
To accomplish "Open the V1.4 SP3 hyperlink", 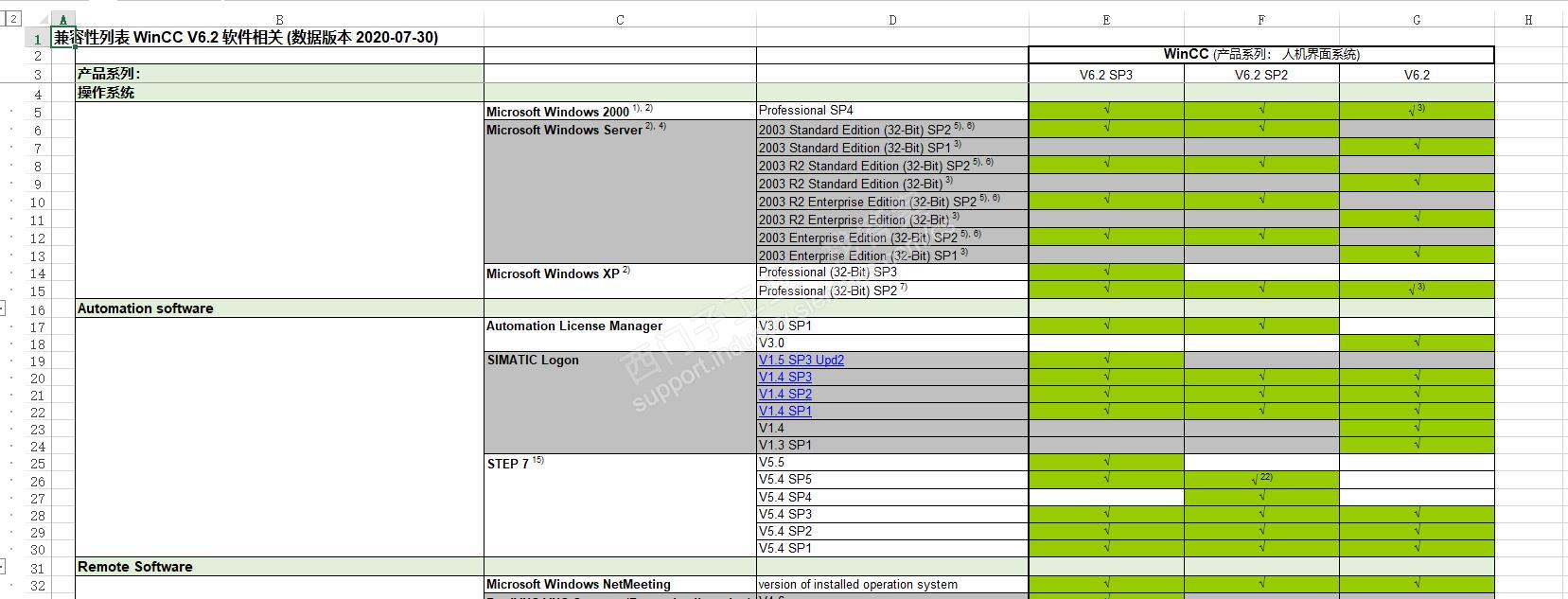I will [784, 377].
